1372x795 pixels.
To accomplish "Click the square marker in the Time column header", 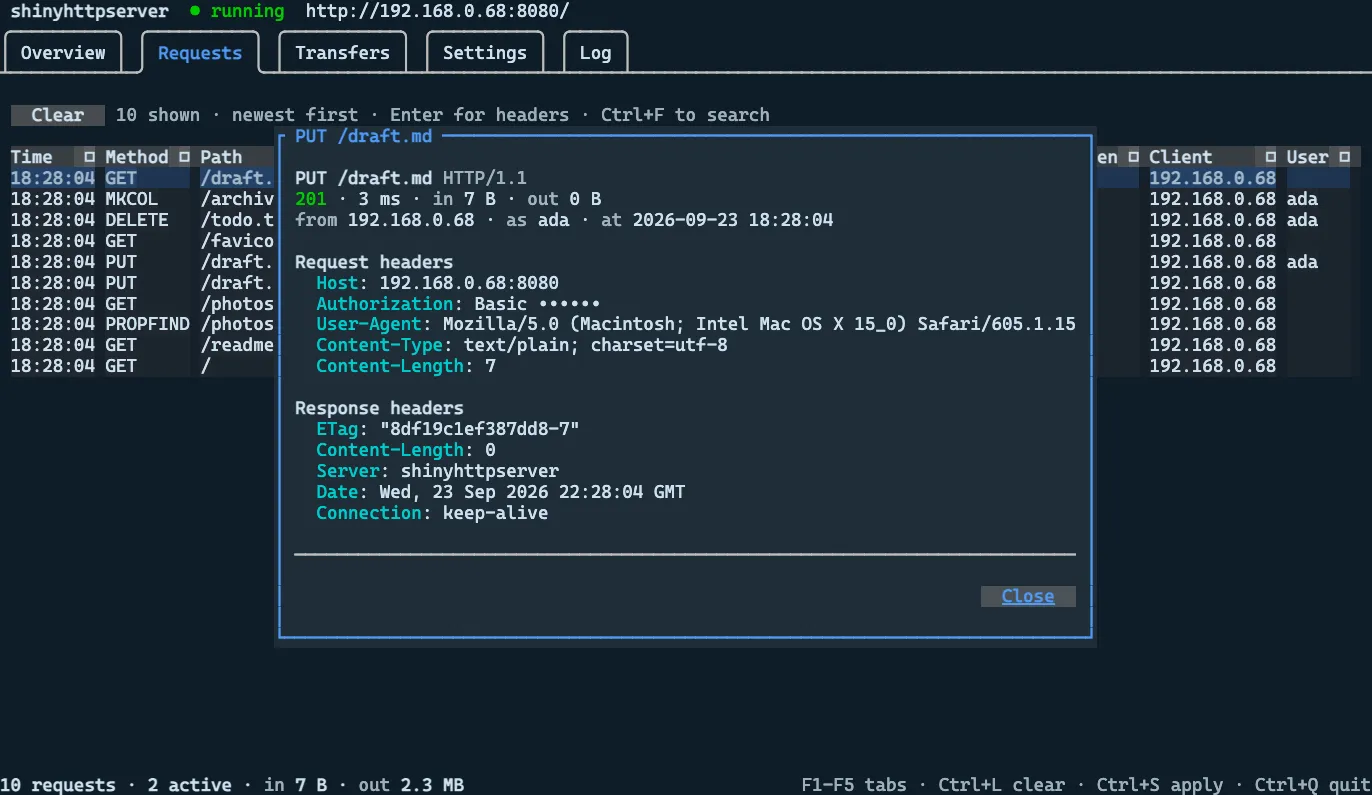I will tap(89, 157).
